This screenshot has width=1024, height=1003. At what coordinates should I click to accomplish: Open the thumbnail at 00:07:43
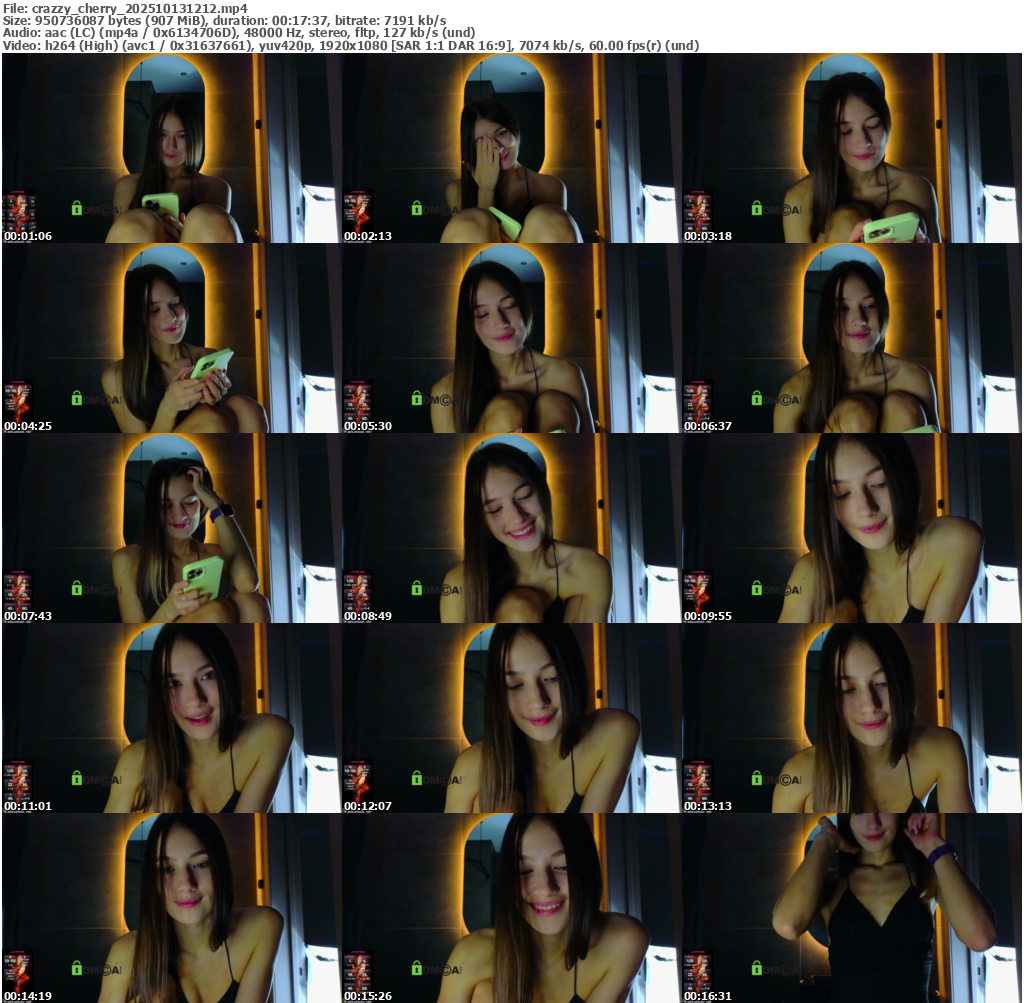tap(172, 528)
